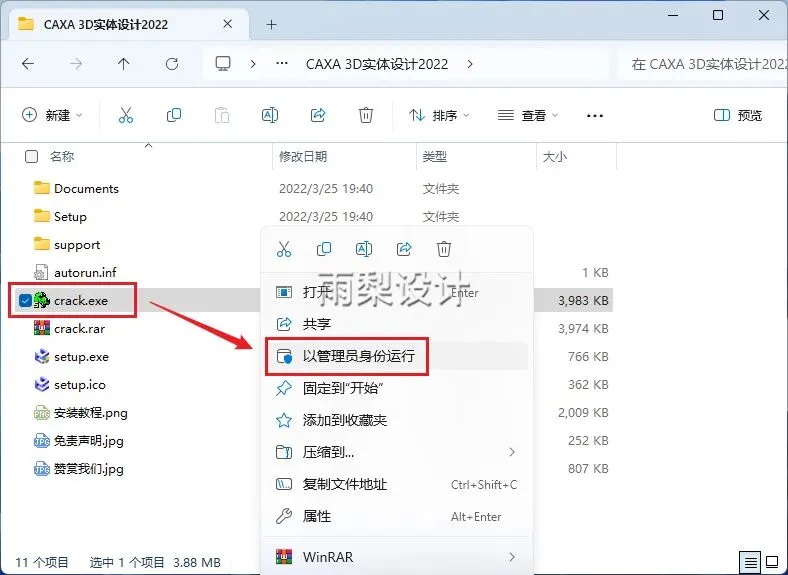Click CAXA 3D实体设计2022 in the address bar
The height and width of the screenshot is (575, 788).
[377, 64]
